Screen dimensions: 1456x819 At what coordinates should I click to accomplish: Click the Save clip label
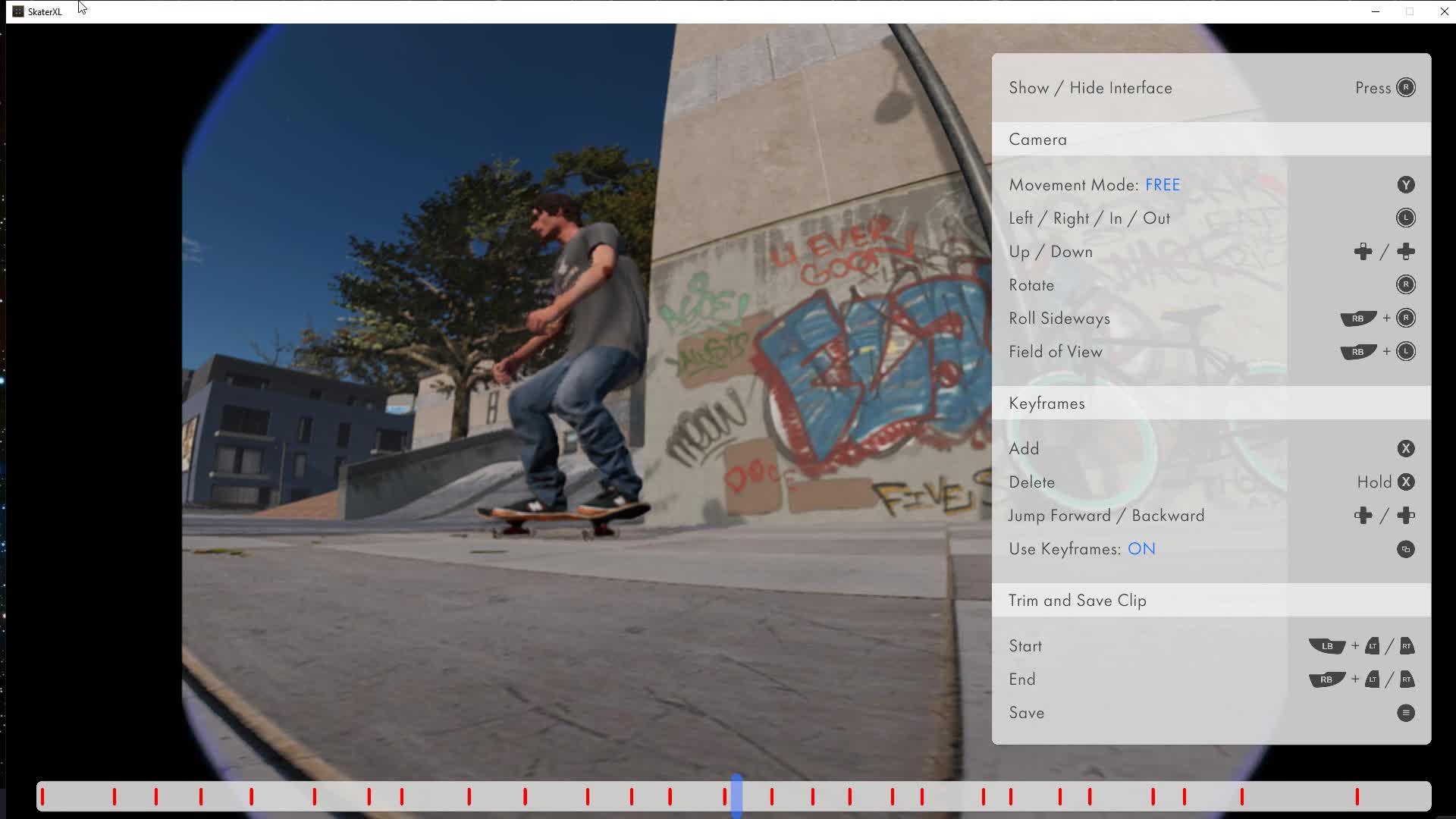coord(1026,713)
